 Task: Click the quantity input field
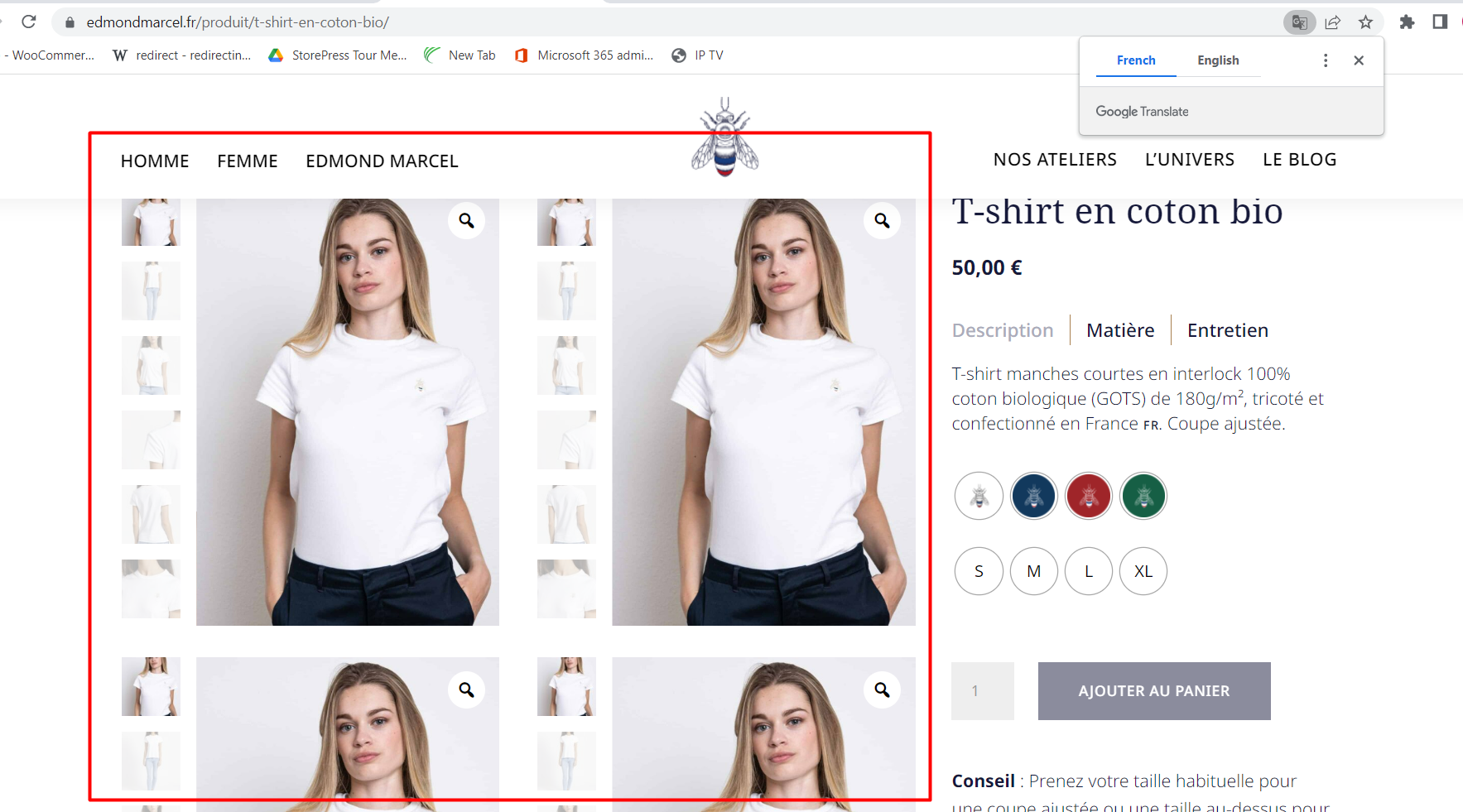coord(983,691)
